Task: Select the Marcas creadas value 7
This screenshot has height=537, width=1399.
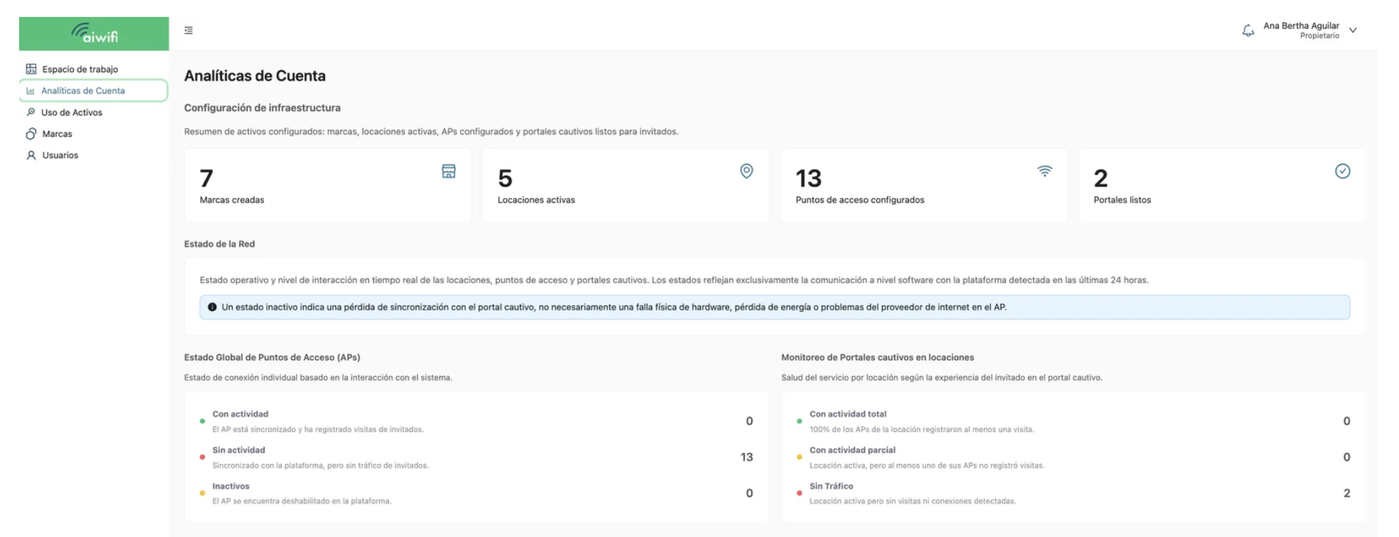Action: tap(206, 178)
